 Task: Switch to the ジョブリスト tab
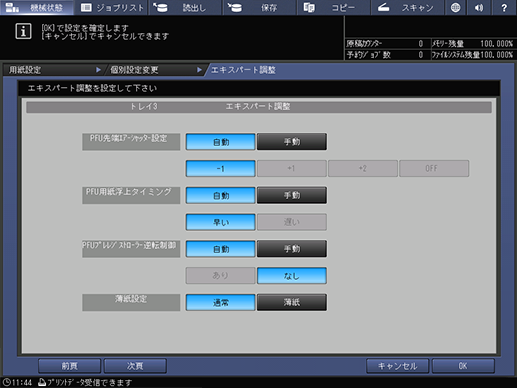(x=112, y=7)
